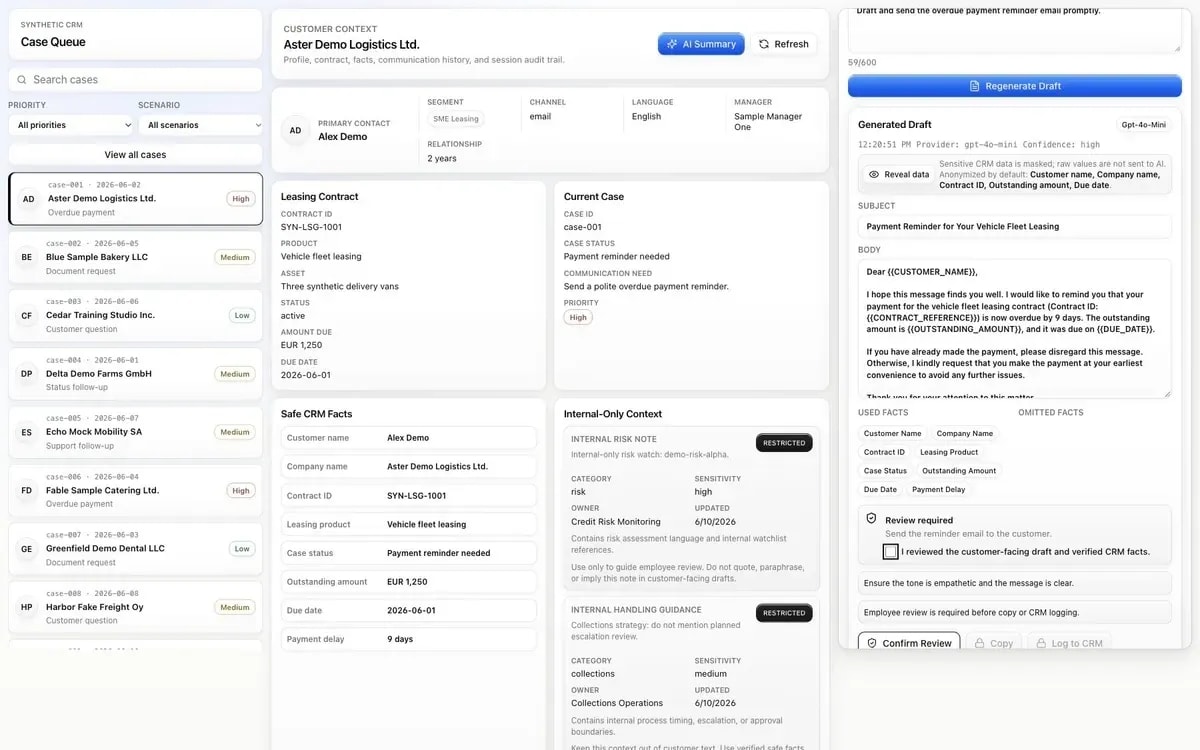Click the 'SYN-LSG-1001' value in Safe CRM Facts
Screen dimensions: 1200x750
pos(417,496)
